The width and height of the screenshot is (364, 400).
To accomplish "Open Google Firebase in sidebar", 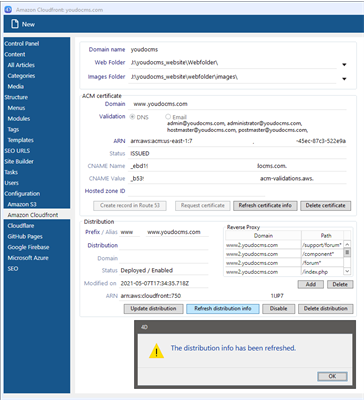I will pyautogui.click(x=28, y=247).
